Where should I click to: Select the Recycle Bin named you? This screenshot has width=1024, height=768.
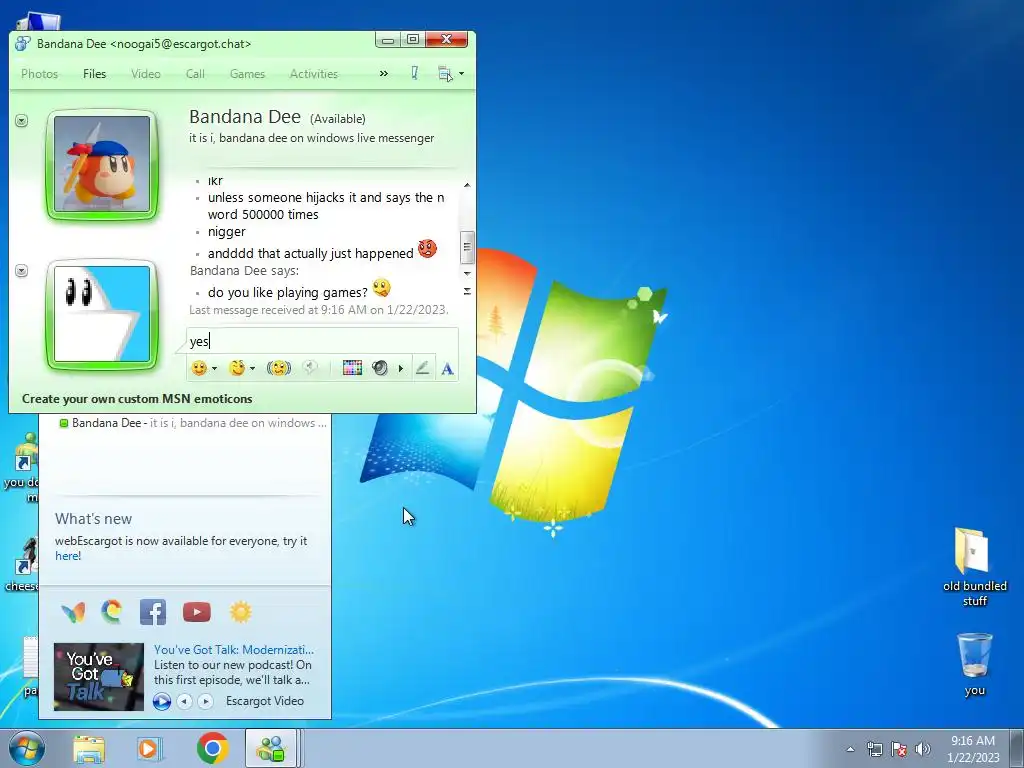point(974,665)
